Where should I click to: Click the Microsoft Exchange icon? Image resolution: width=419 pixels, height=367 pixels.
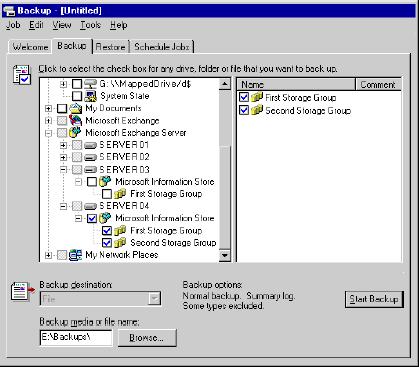[x=76, y=120]
